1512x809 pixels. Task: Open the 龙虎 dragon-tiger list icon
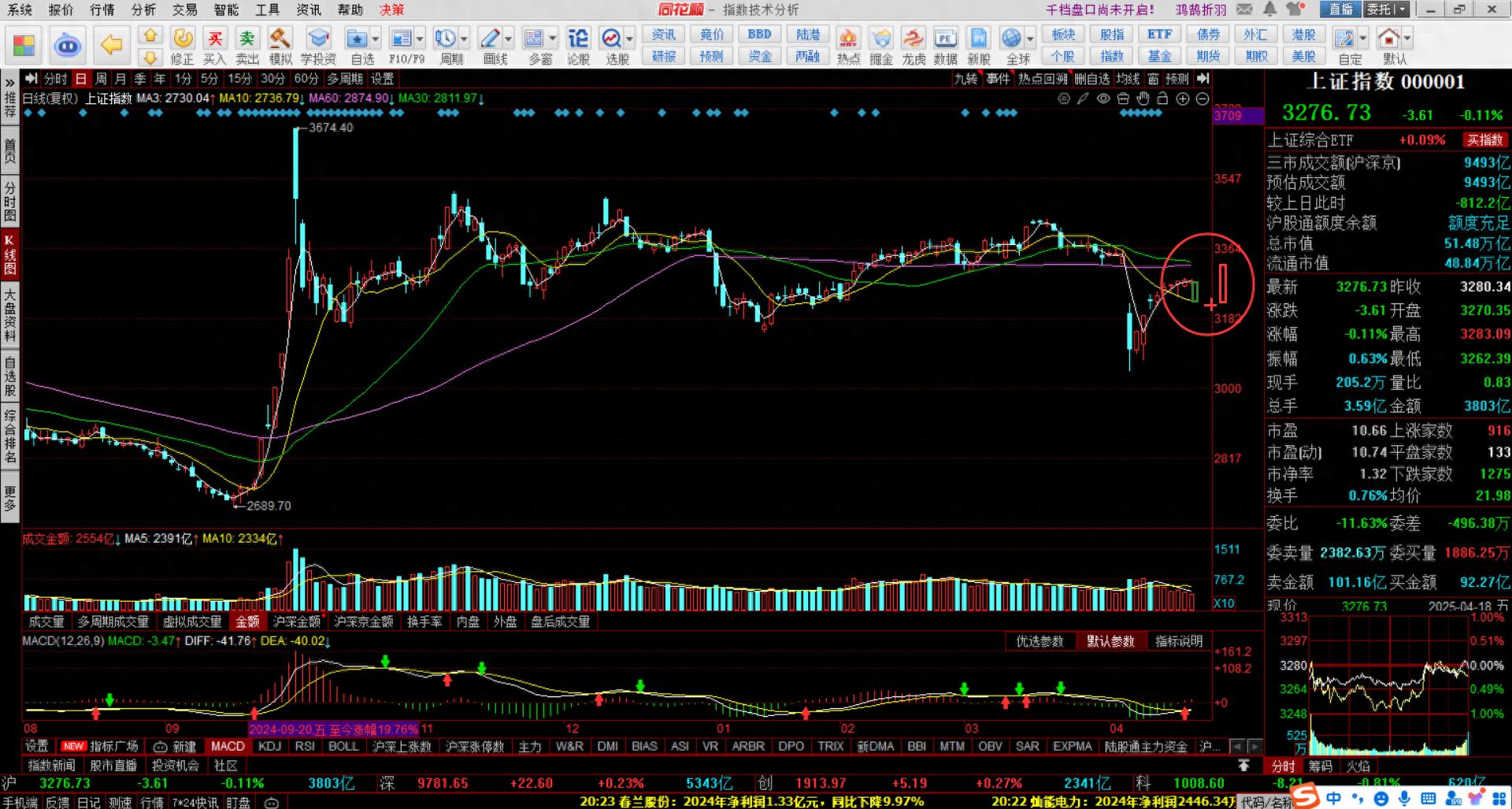click(913, 46)
